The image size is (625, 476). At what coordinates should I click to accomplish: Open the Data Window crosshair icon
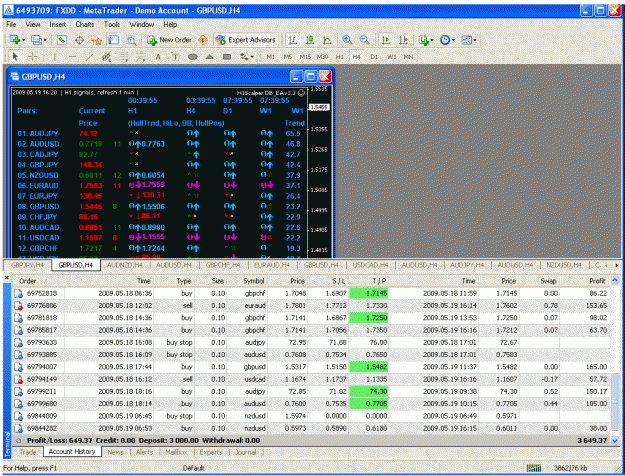[x=79, y=40]
